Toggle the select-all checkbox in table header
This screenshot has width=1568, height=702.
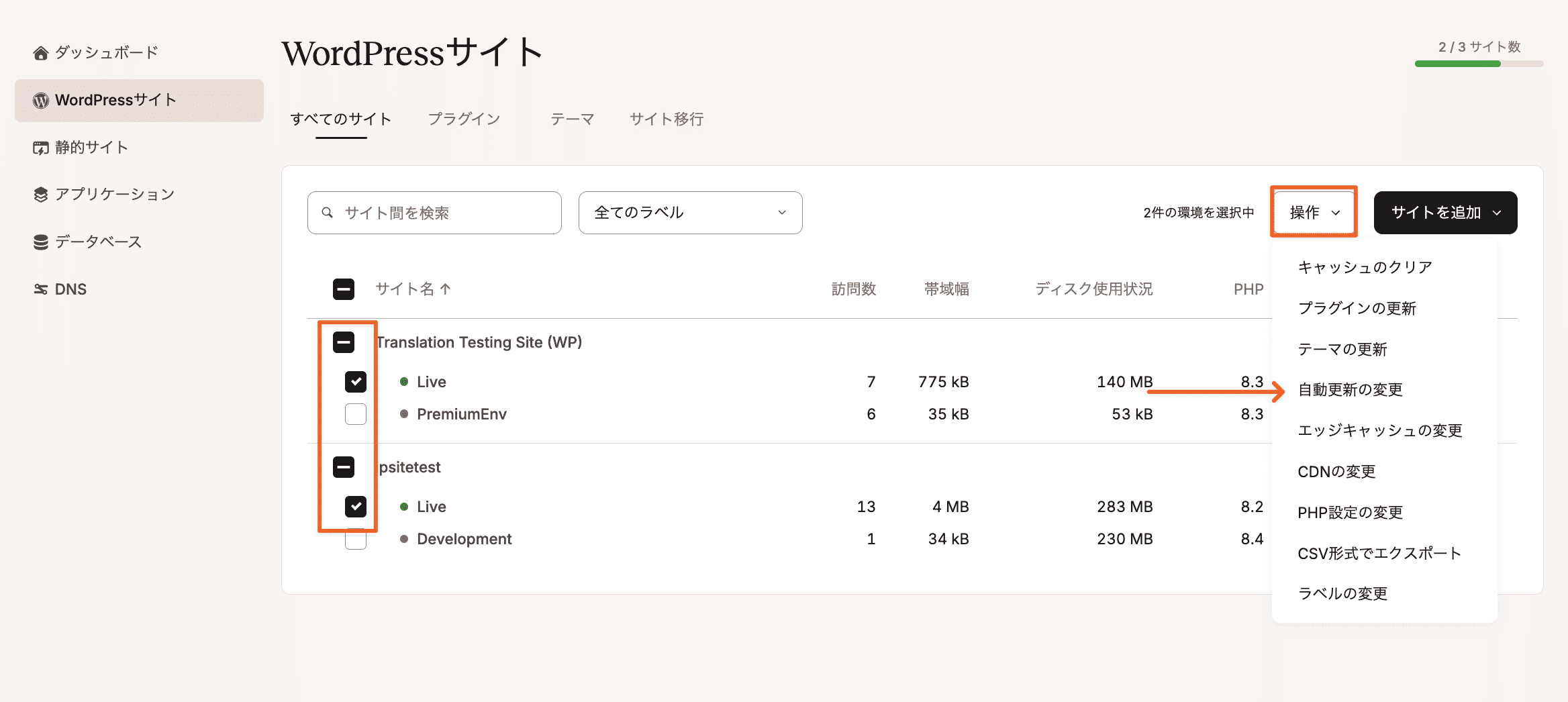coord(344,289)
